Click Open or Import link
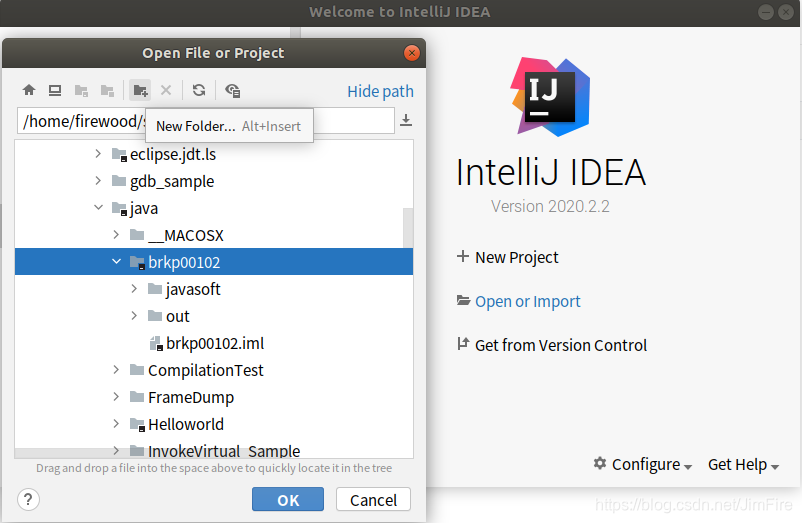The height and width of the screenshot is (523, 802). click(527, 302)
